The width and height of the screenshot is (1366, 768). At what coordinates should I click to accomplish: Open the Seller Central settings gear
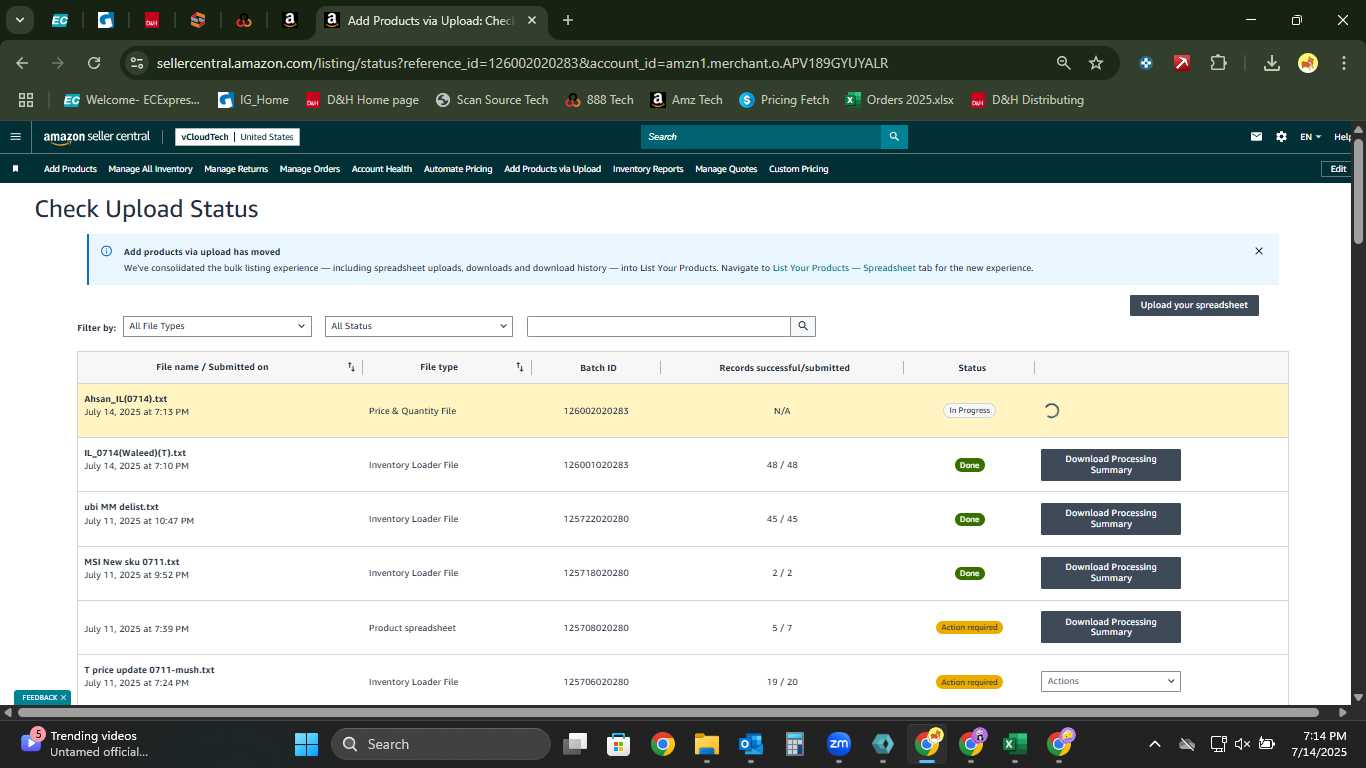click(x=1281, y=137)
